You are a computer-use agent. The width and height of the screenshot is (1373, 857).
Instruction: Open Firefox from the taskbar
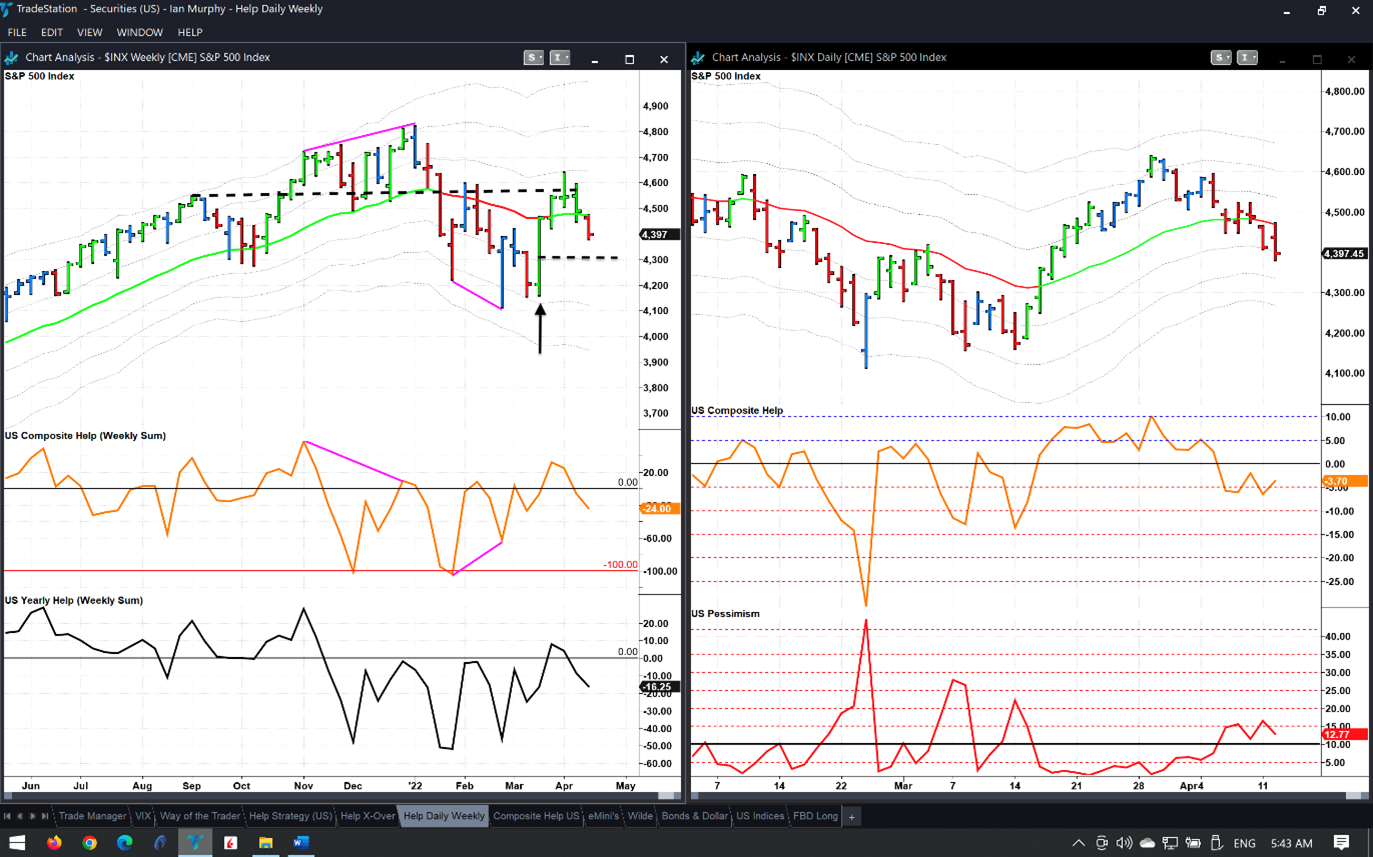(x=54, y=843)
